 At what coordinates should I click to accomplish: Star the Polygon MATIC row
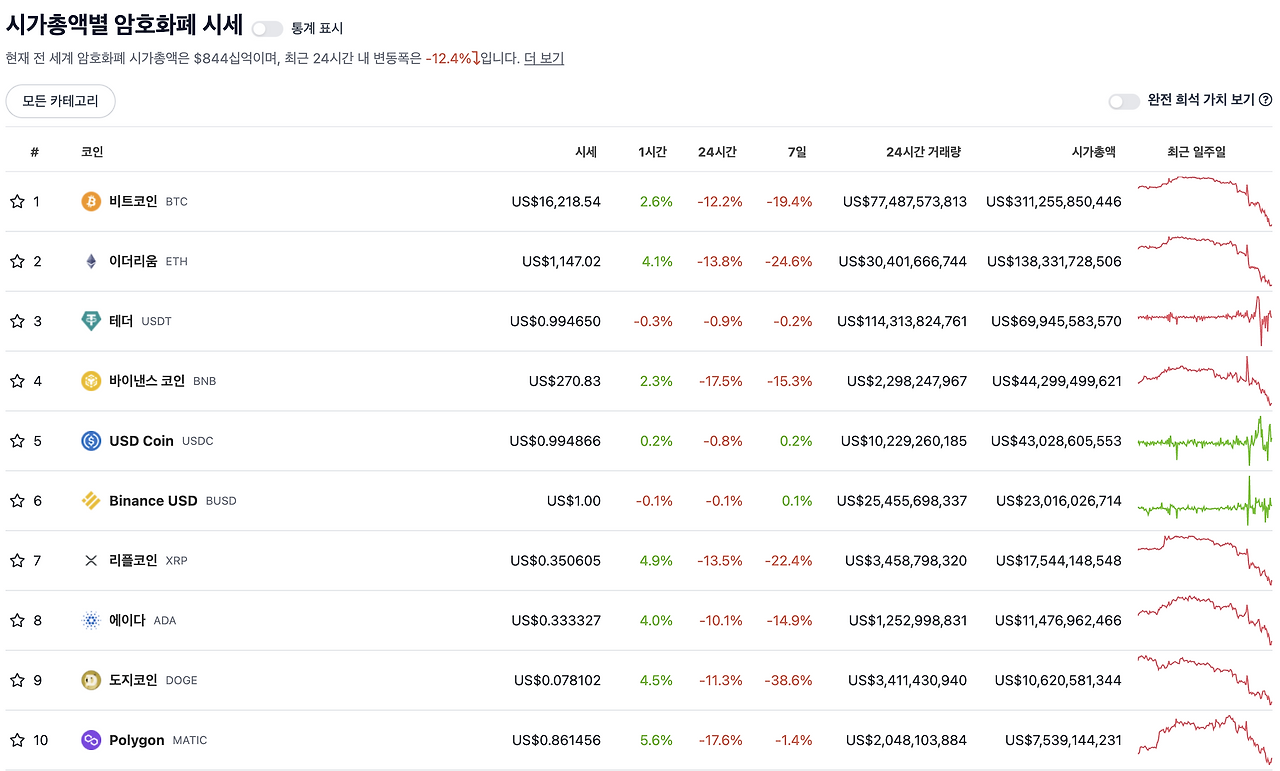tap(17, 741)
